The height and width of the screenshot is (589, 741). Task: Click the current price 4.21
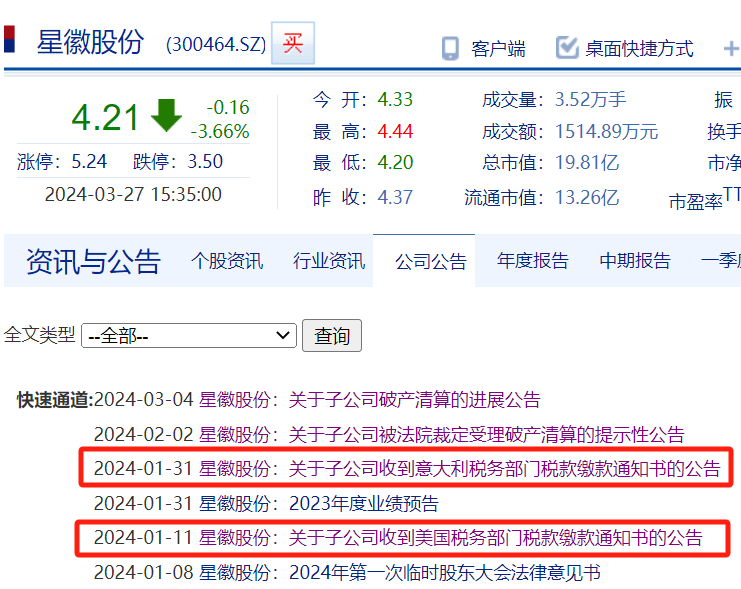point(105,117)
